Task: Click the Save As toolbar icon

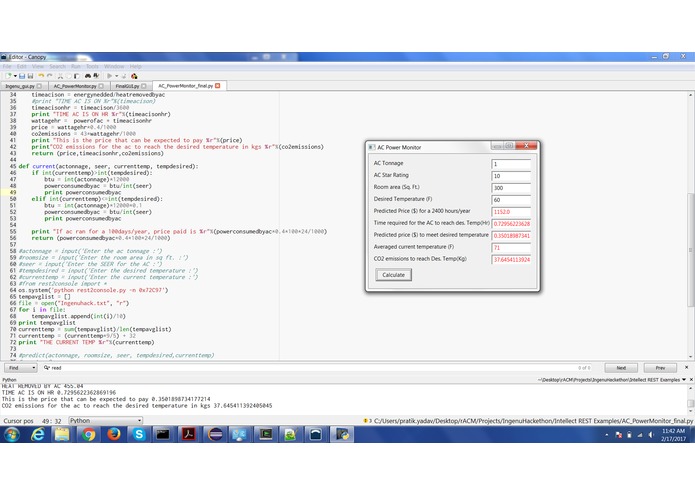Action: pos(30,76)
